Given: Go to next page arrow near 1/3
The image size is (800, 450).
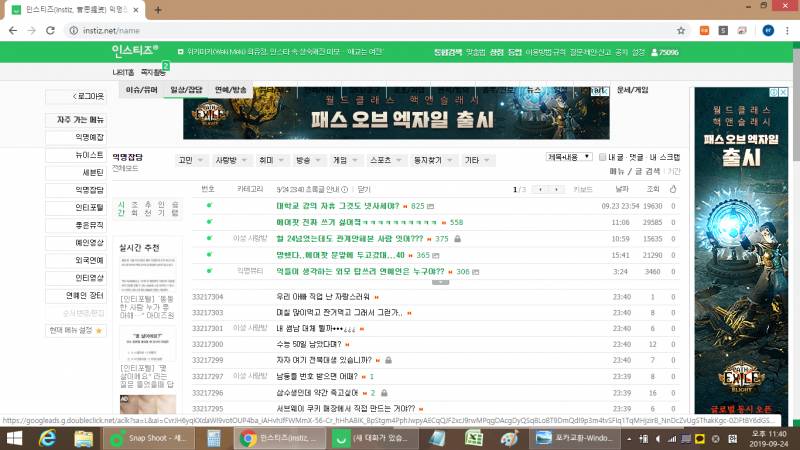Looking at the screenshot, I should click(x=556, y=189).
